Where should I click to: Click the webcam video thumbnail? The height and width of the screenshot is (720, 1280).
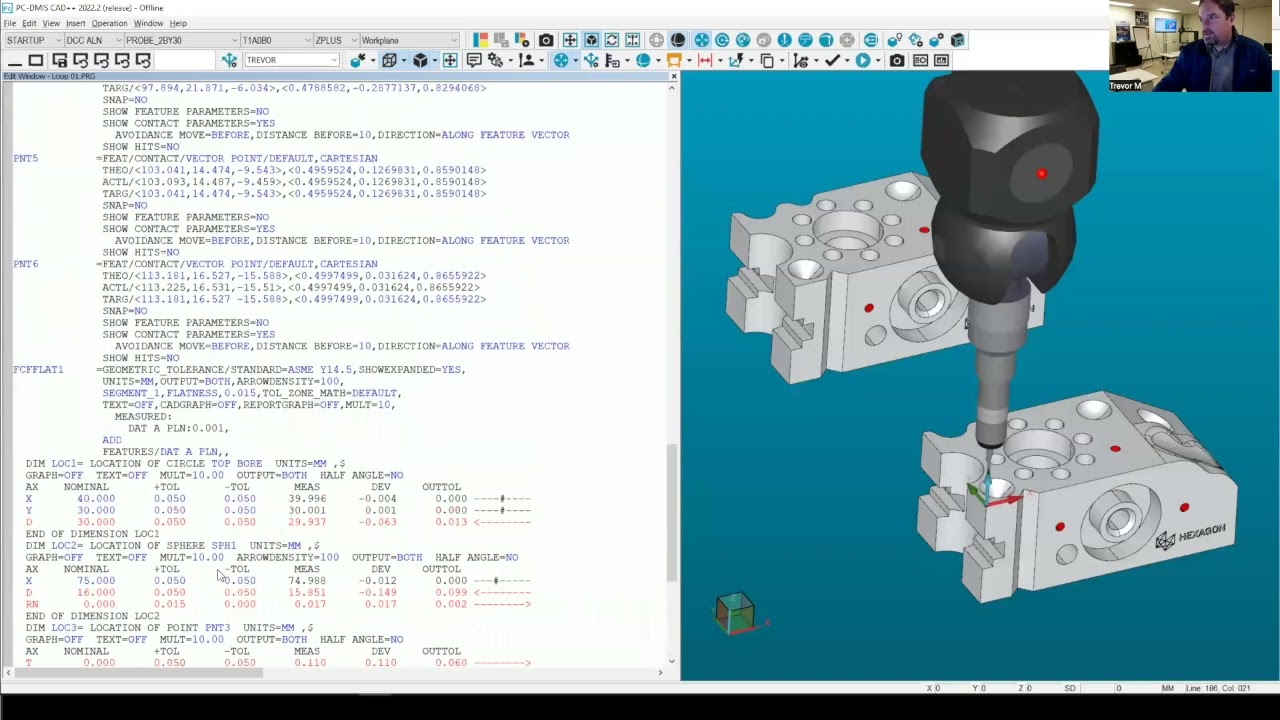pyautogui.click(x=1190, y=46)
